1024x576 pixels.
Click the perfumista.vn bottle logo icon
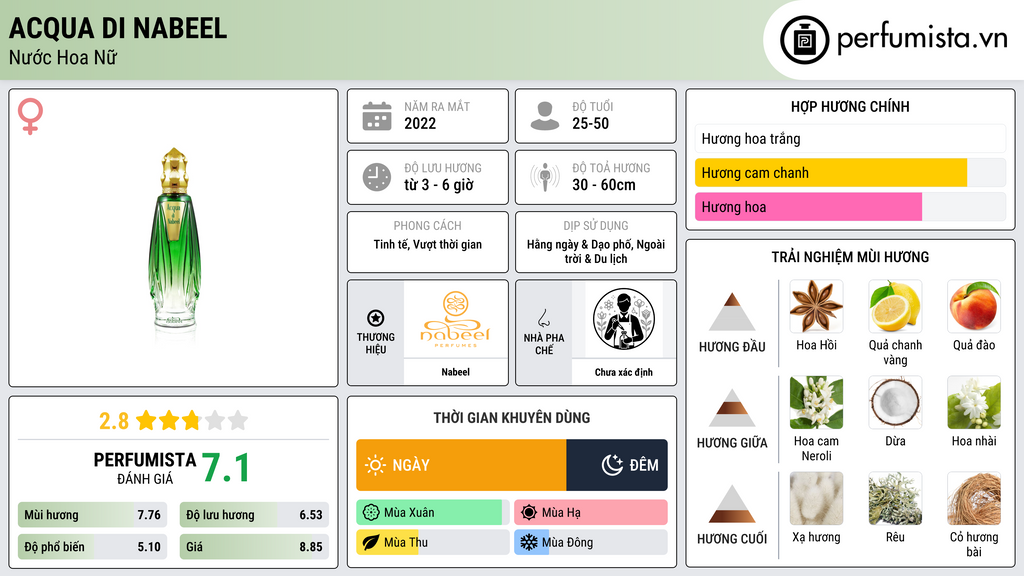click(x=804, y=40)
